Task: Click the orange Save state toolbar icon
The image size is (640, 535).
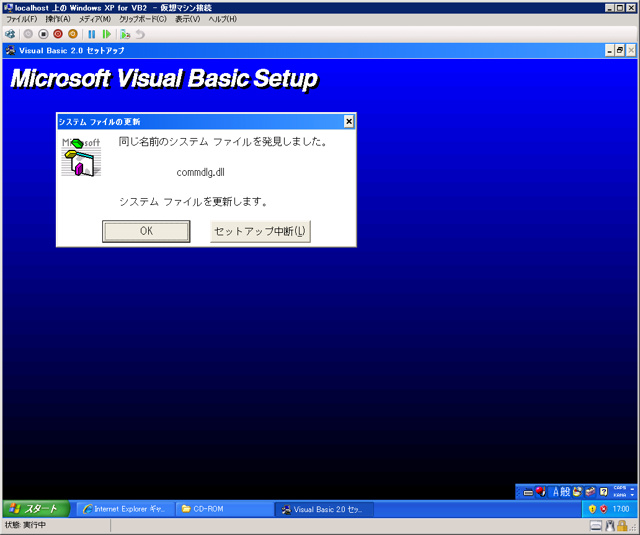Action: click(x=73, y=34)
